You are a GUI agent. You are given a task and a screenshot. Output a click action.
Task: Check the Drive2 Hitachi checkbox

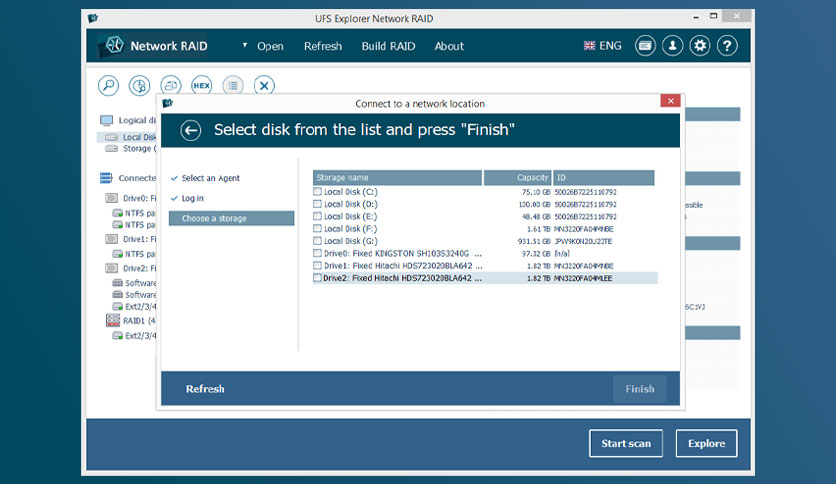317,278
